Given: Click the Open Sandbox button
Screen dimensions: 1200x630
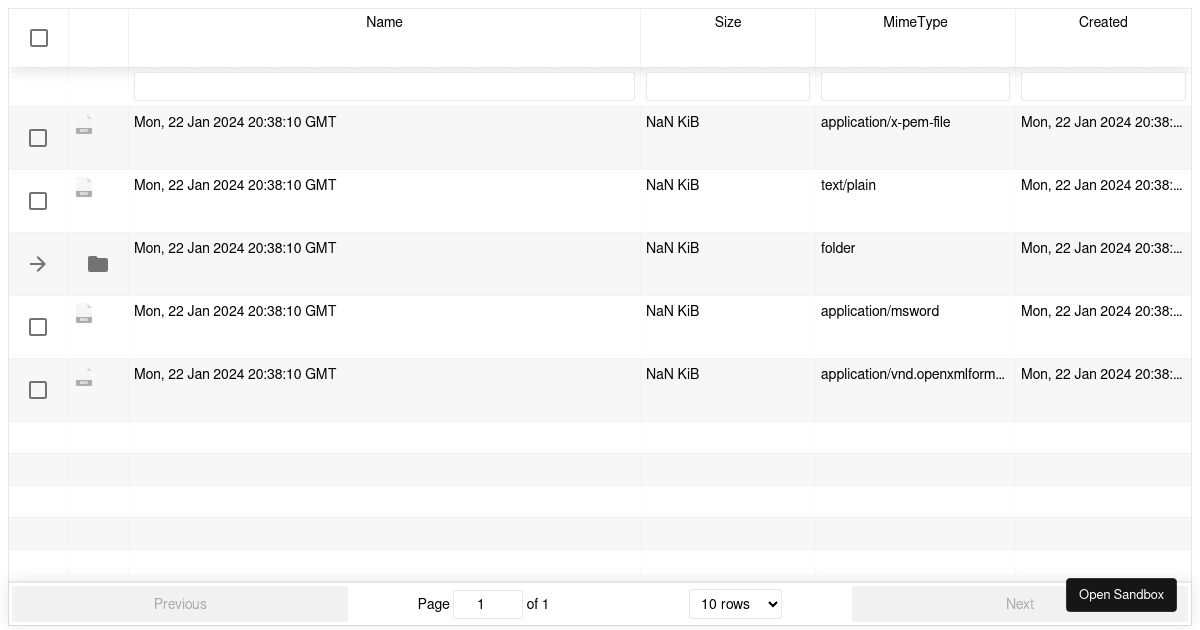Looking at the screenshot, I should click(1121, 595).
